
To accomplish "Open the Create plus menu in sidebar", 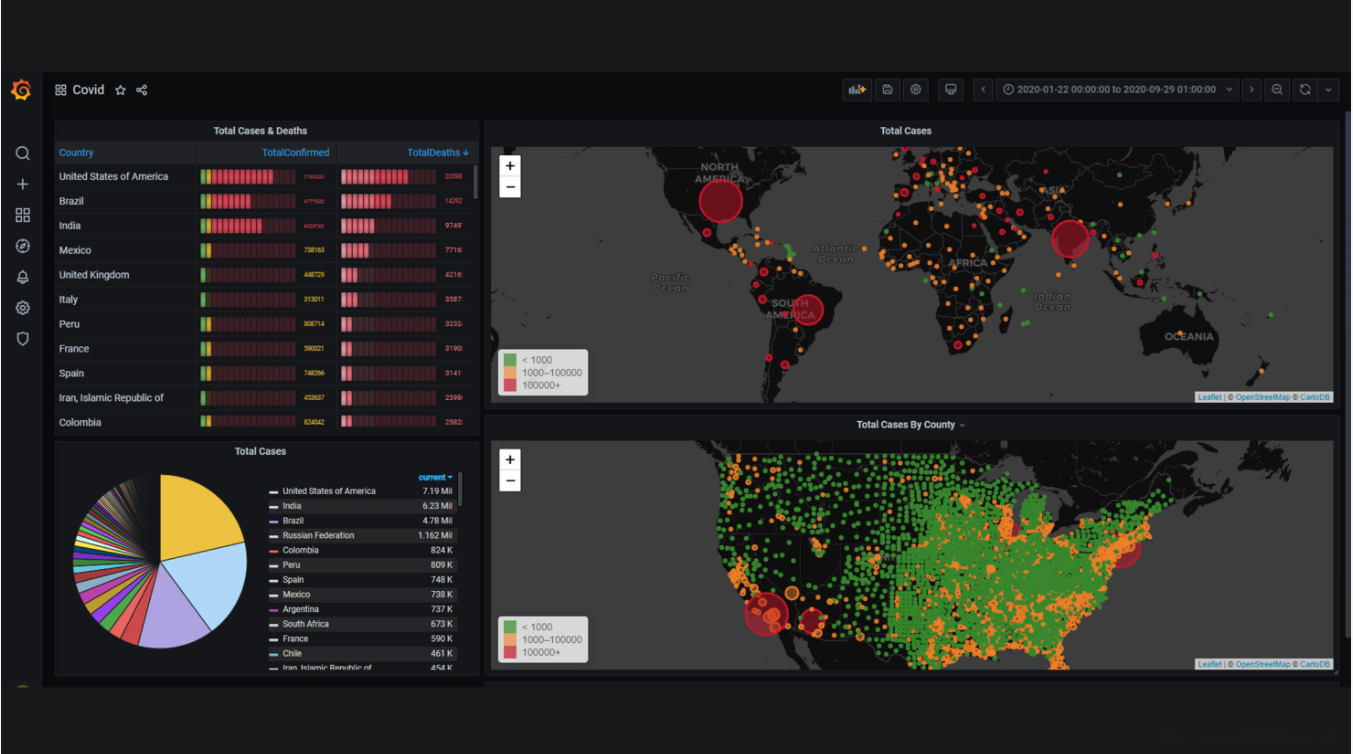I will coord(22,184).
